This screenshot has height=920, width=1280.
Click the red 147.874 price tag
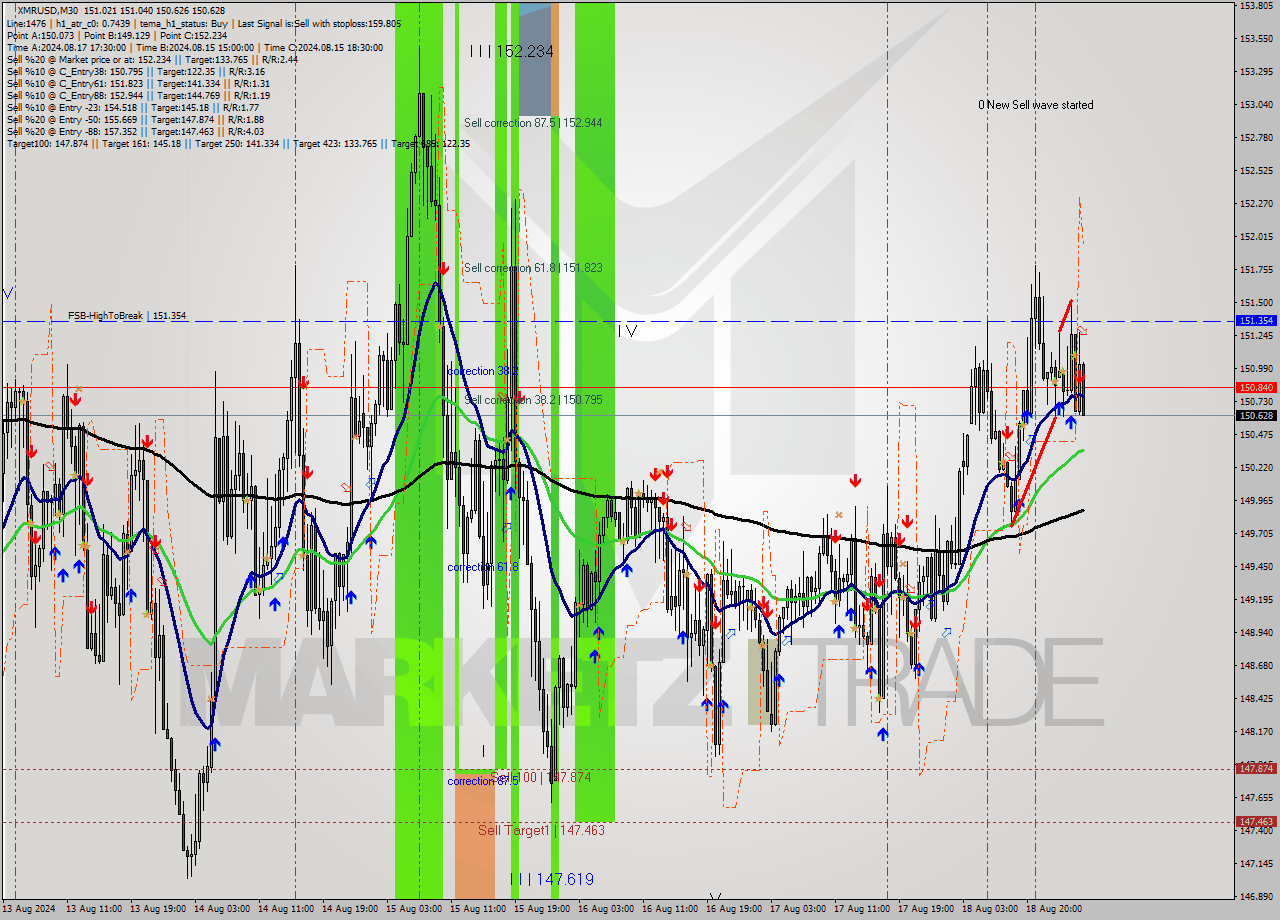coord(1256,769)
